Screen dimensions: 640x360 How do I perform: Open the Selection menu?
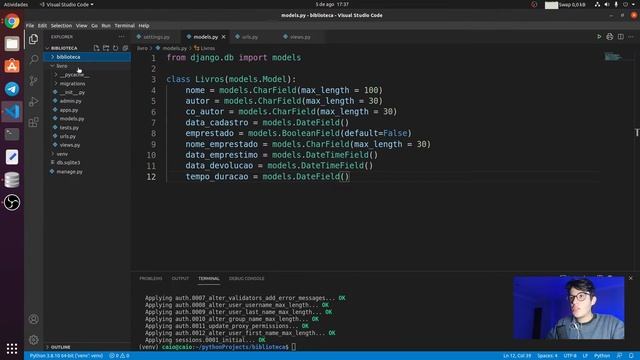click(x=61, y=26)
